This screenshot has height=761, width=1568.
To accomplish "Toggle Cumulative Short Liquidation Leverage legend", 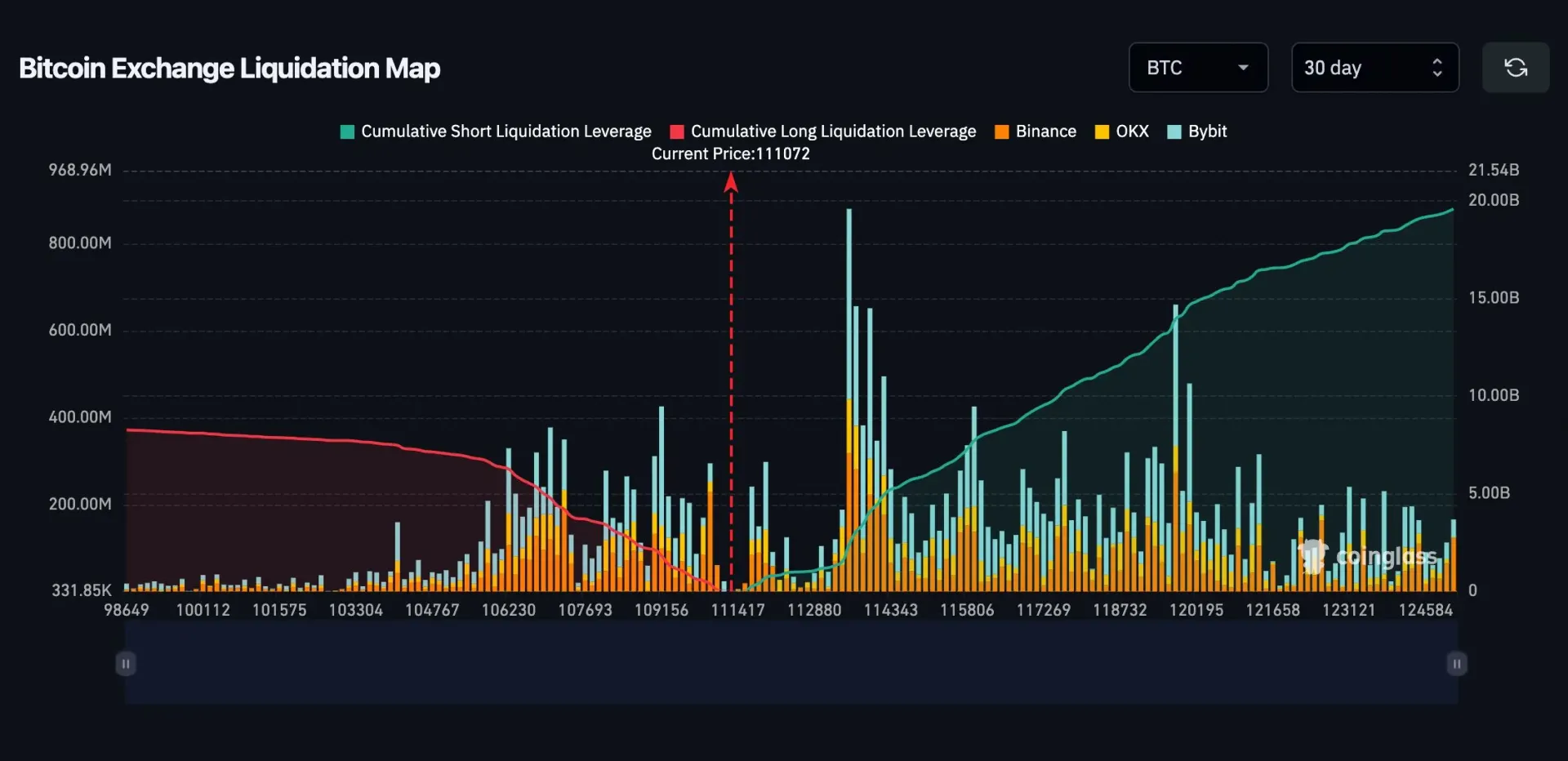I will 506,131.
